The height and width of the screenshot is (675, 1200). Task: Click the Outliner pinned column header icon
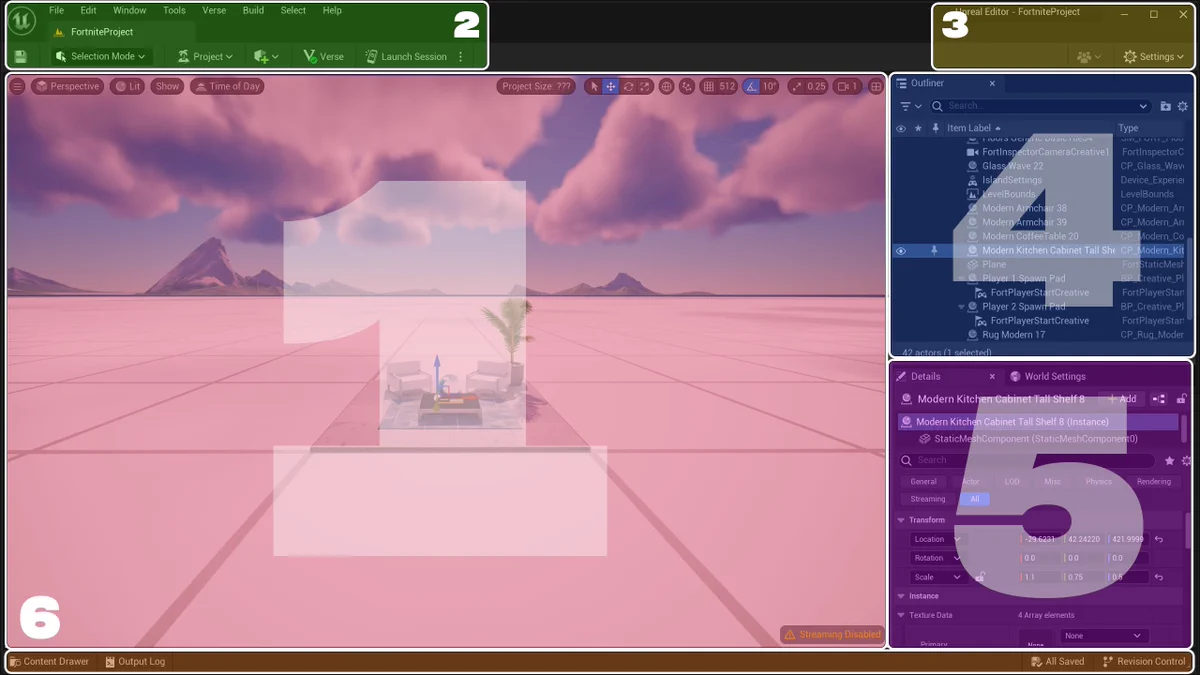pos(935,128)
